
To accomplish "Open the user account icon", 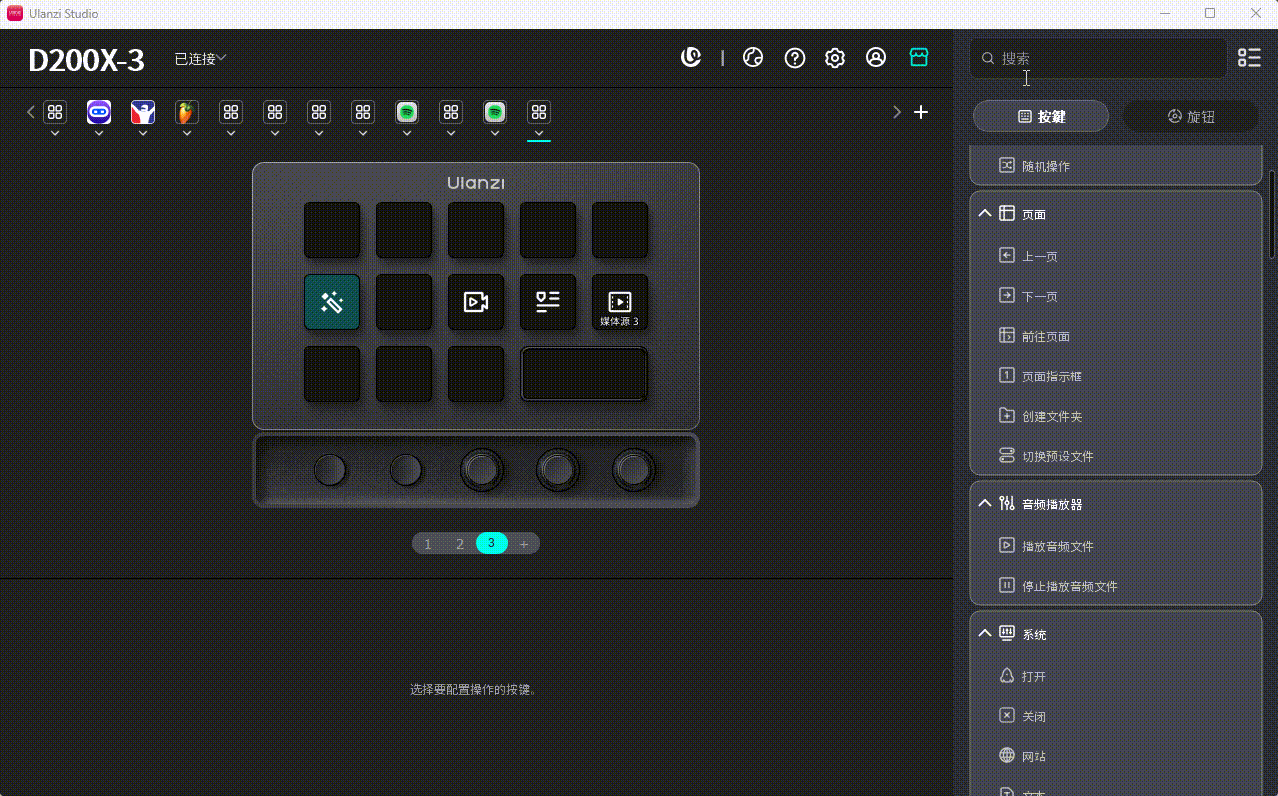I will coord(876,58).
